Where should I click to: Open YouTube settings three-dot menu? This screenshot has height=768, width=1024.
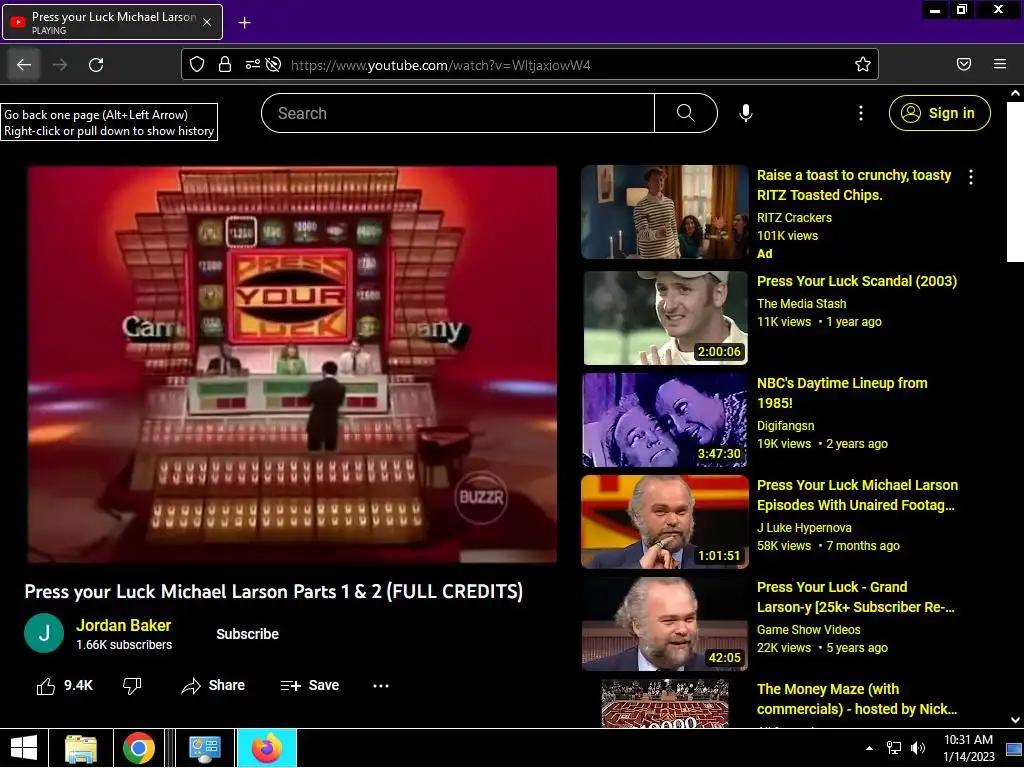coord(861,113)
